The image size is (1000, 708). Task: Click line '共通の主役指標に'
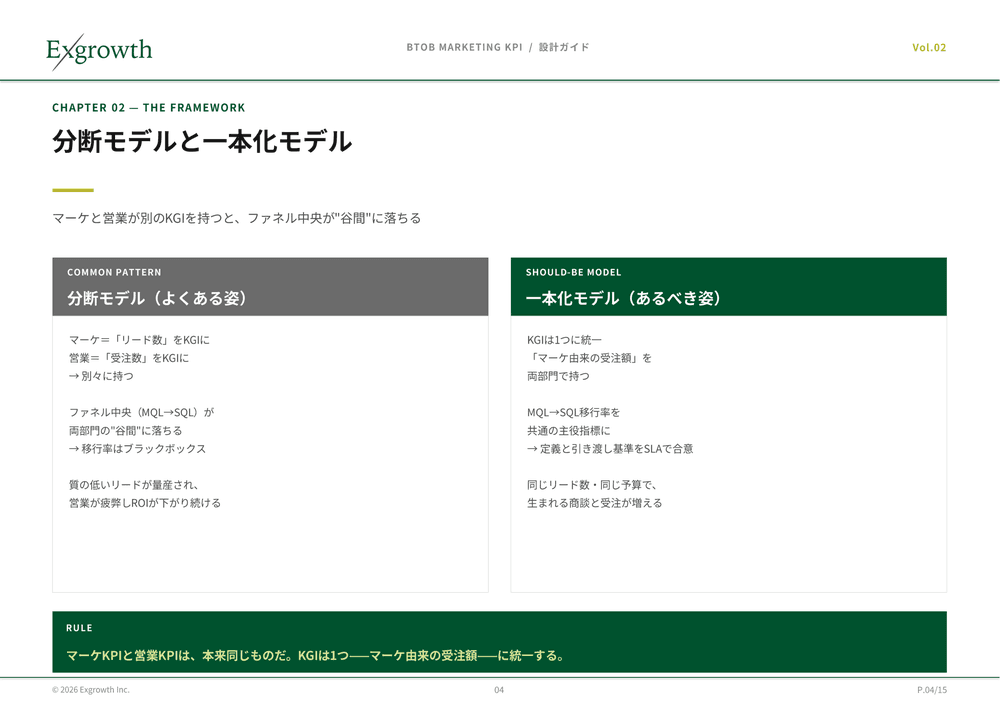pyautogui.click(x=568, y=431)
